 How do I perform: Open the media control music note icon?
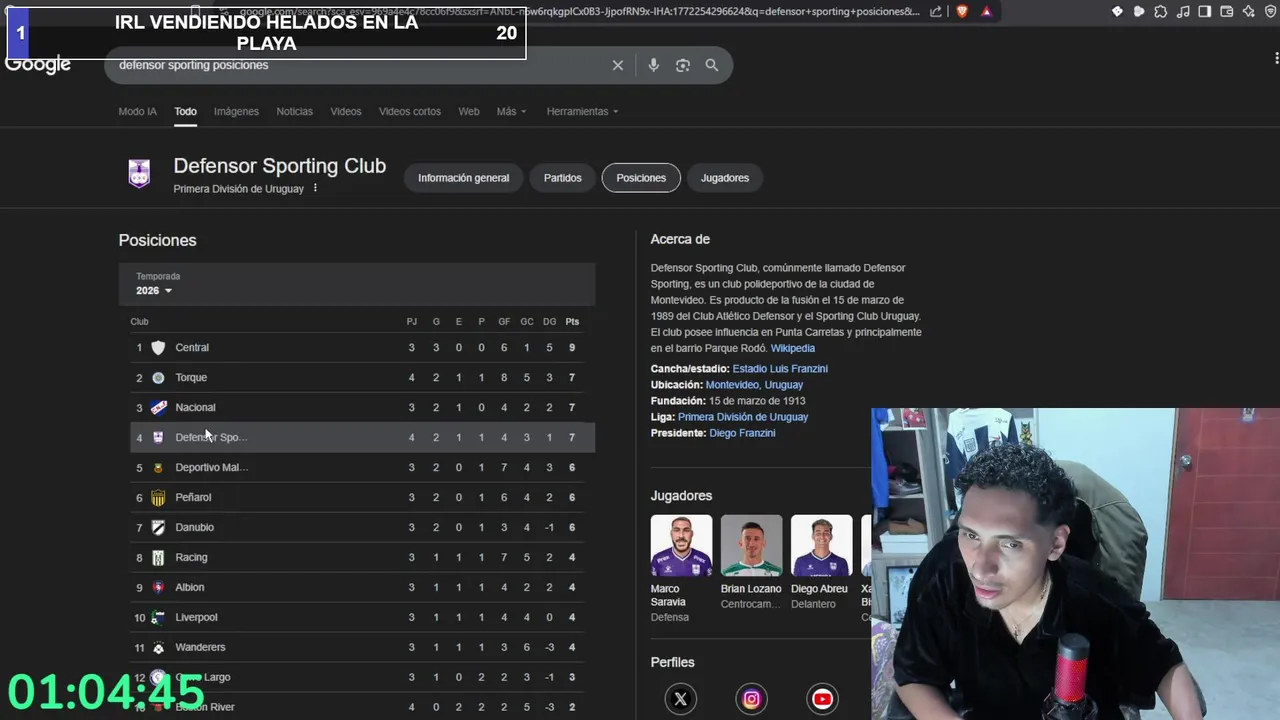1183,11
